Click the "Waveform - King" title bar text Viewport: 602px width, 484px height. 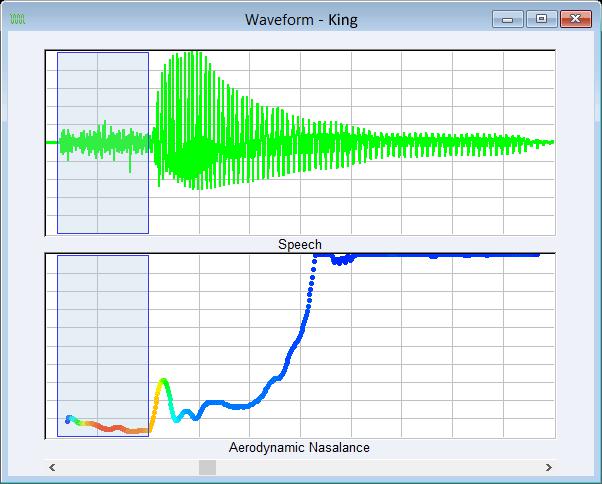pos(300,19)
